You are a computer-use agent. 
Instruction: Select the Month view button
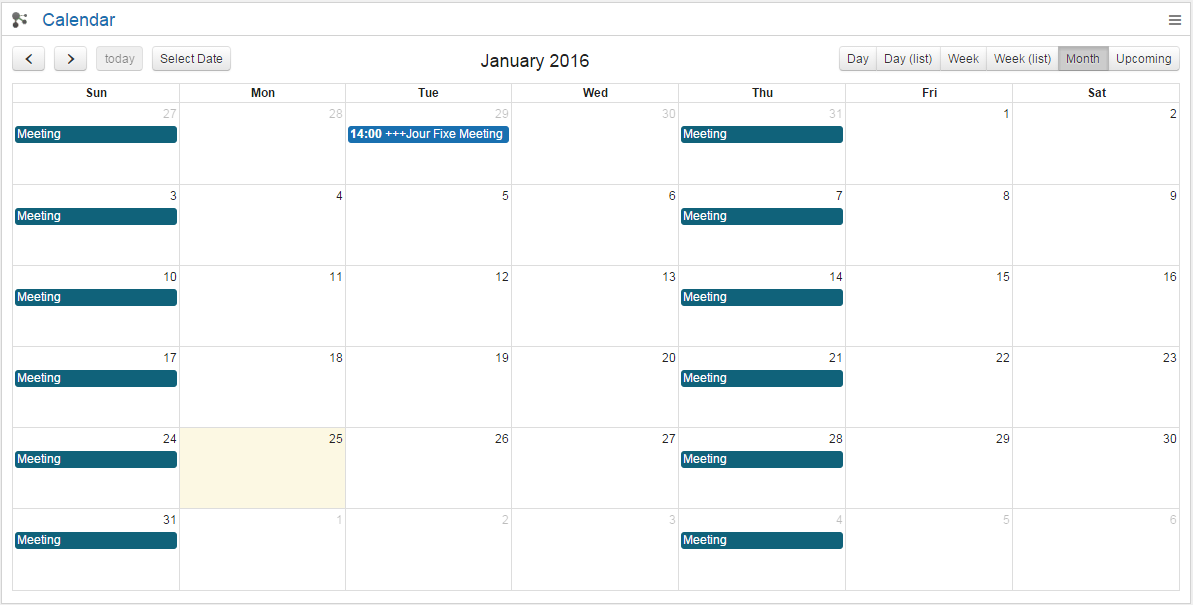pos(1082,59)
